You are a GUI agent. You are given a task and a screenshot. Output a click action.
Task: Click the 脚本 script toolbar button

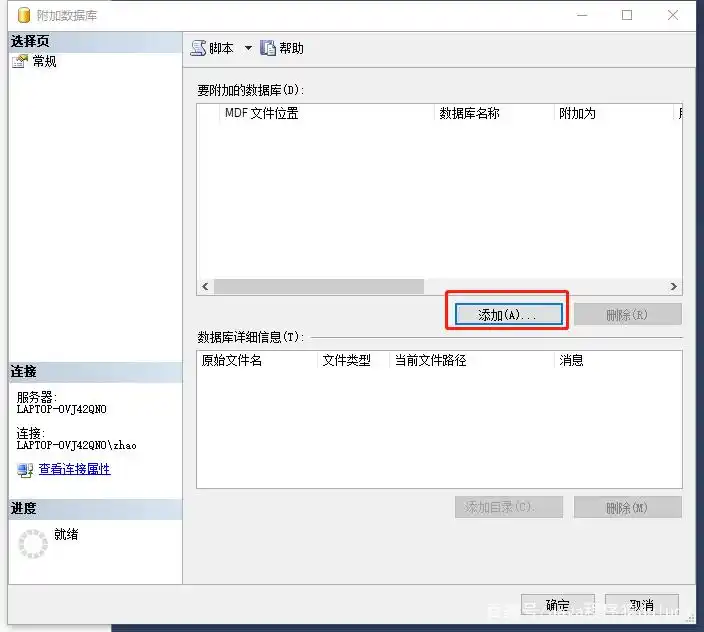click(212, 48)
